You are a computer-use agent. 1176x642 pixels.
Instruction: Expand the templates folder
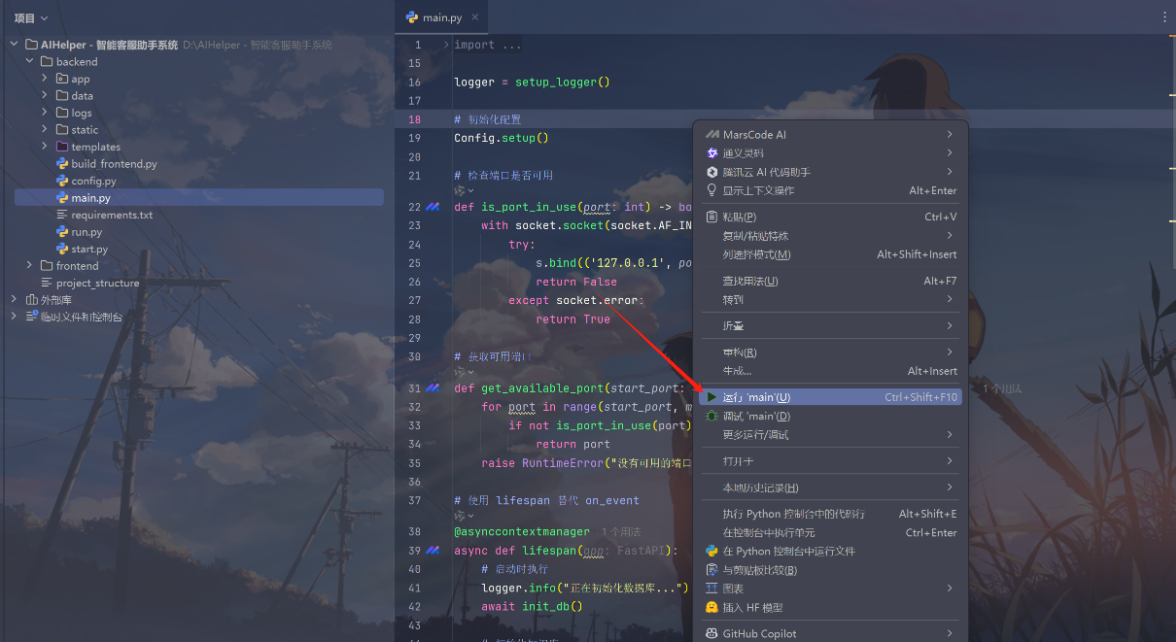44,146
